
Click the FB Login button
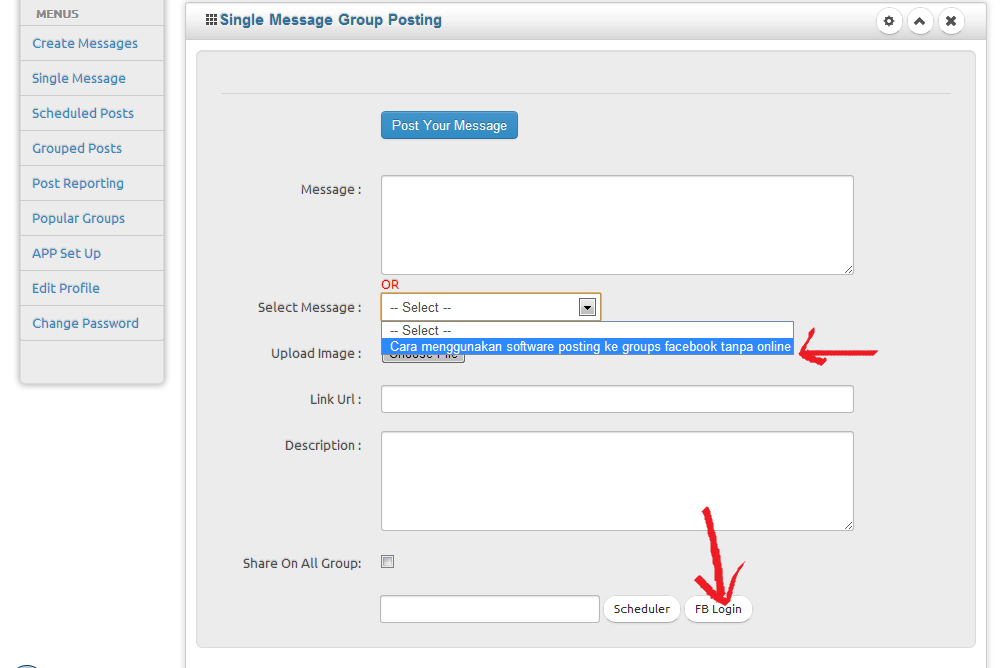click(718, 609)
